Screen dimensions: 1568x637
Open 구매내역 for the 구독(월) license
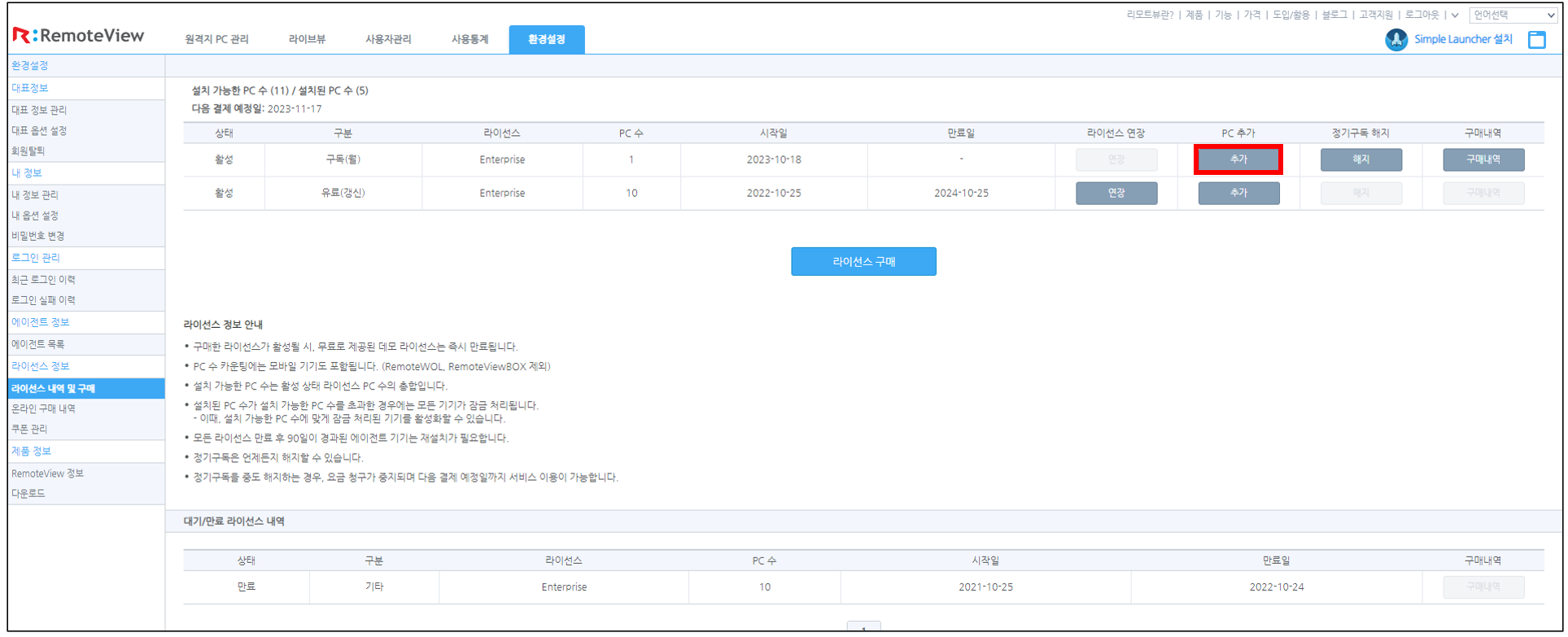tap(1483, 159)
